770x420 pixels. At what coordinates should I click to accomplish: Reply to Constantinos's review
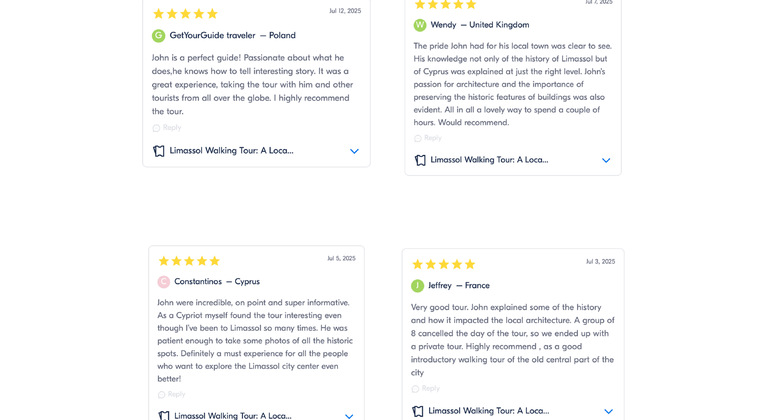pyautogui.click(x=172, y=395)
